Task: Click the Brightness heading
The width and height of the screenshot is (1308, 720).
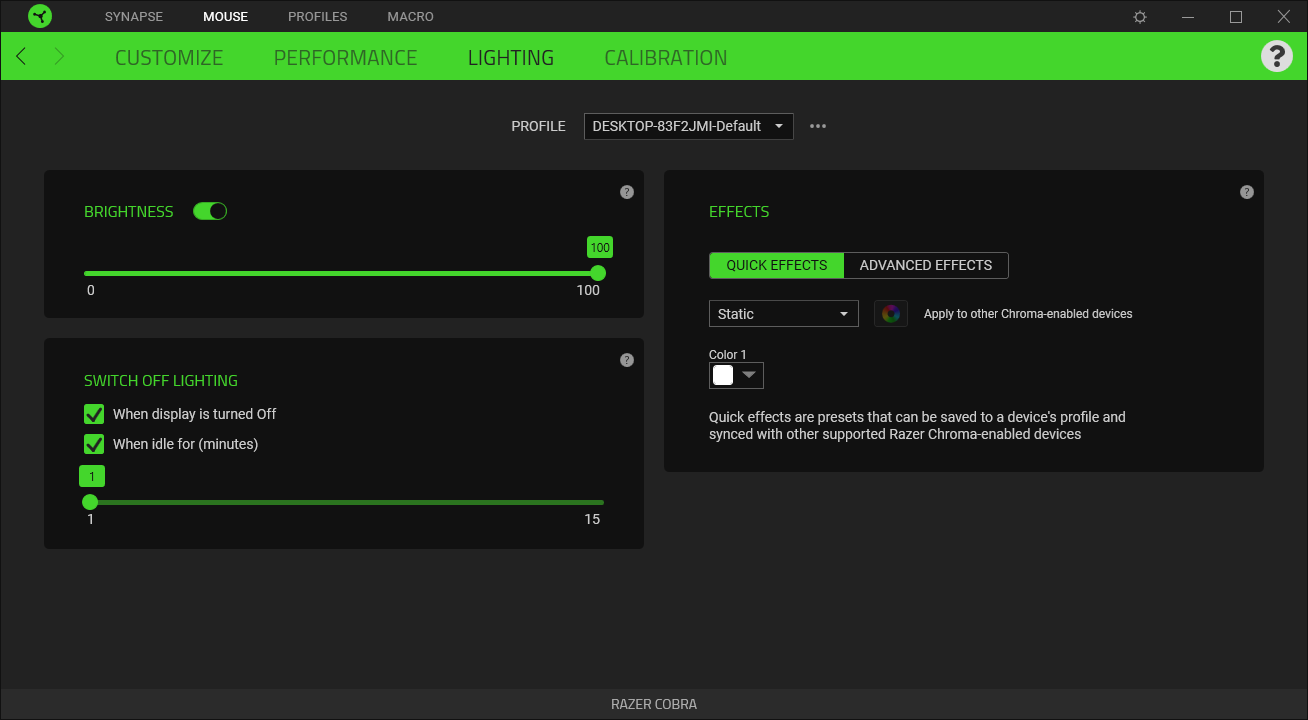Action: click(129, 212)
